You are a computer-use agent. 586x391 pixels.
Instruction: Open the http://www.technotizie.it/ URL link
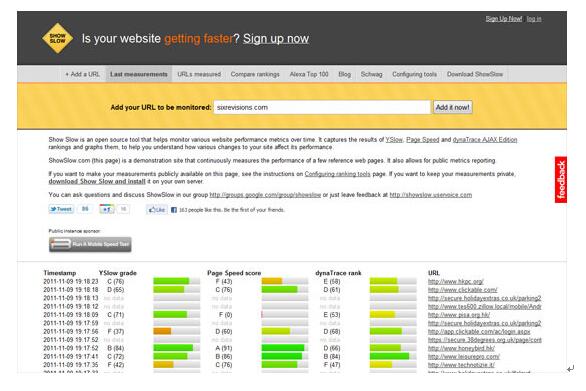(461, 365)
